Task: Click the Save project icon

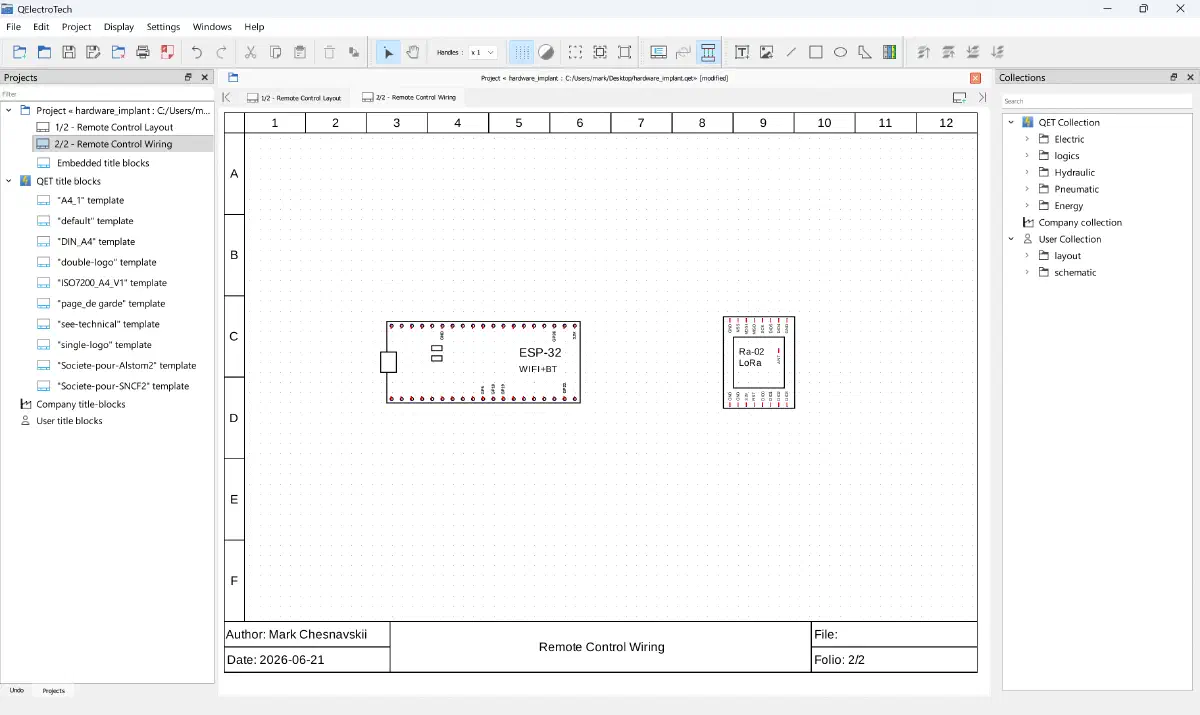Action: point(69,52)
